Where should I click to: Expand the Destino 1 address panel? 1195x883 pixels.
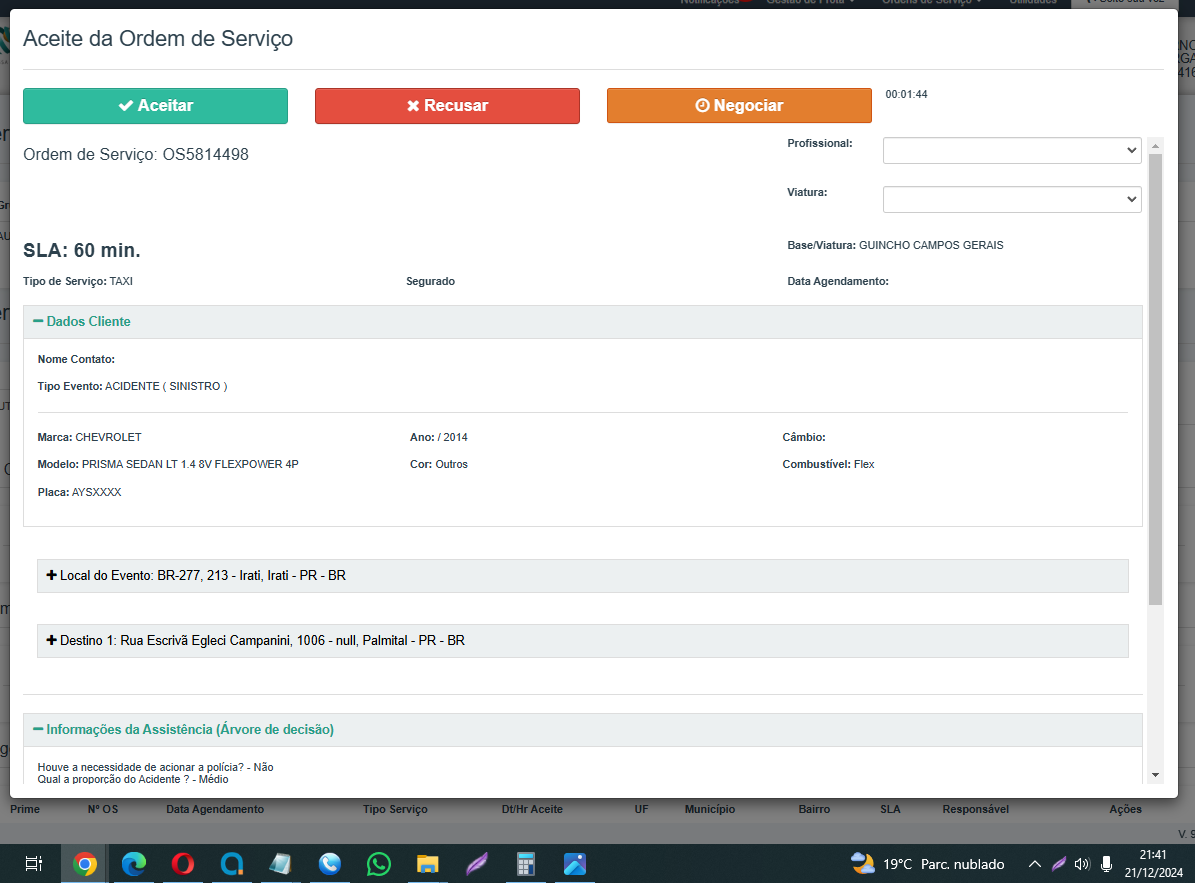(52, 640)
